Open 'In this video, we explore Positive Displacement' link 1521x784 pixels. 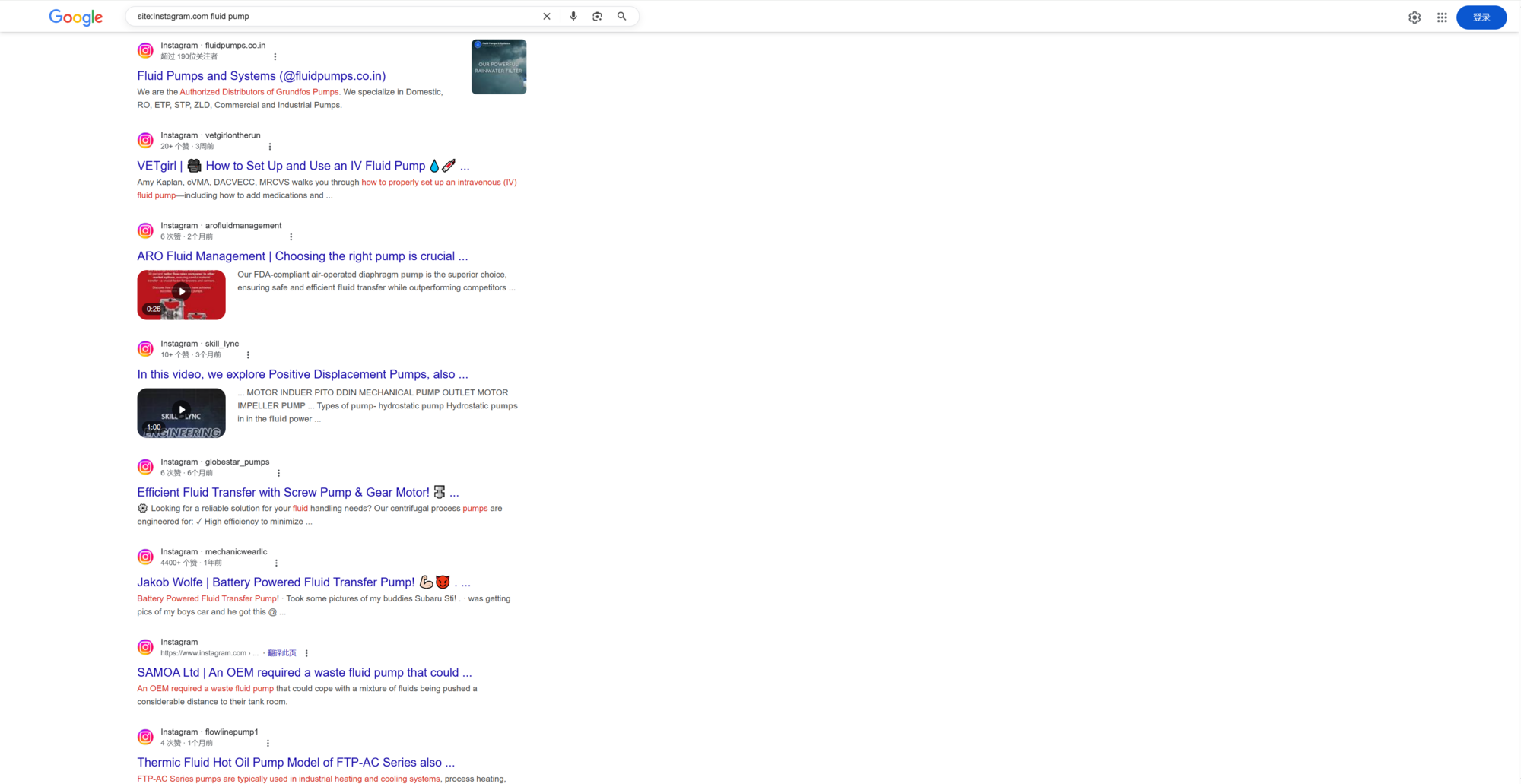303,374
